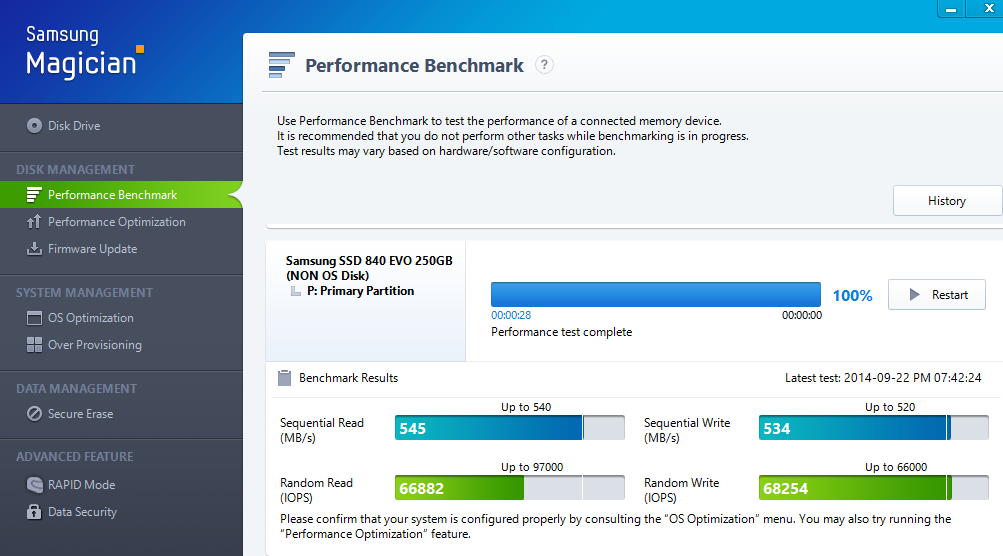Click the Disk Drive disc icon
Image resolution: width=1003 pixels, height=556 pixels.
click(x=34, y=125)
